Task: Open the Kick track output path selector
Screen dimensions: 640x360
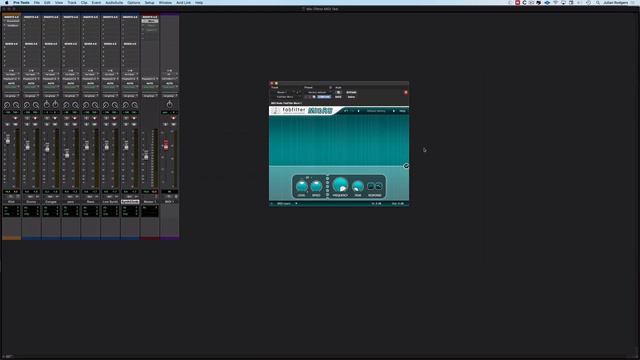Action: [x=11, y=79]
